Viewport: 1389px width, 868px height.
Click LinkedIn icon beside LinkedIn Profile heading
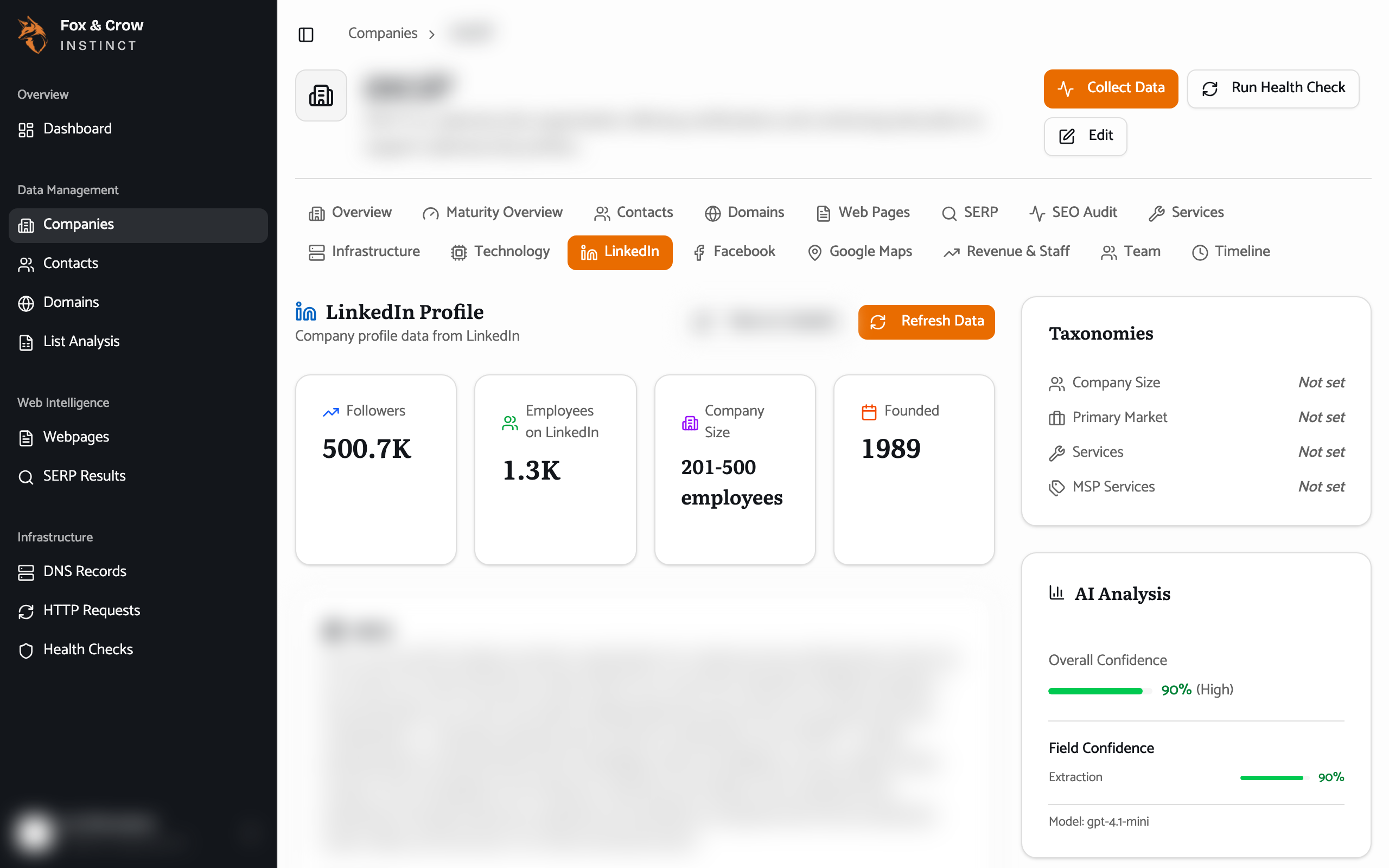tap(305, 312)
